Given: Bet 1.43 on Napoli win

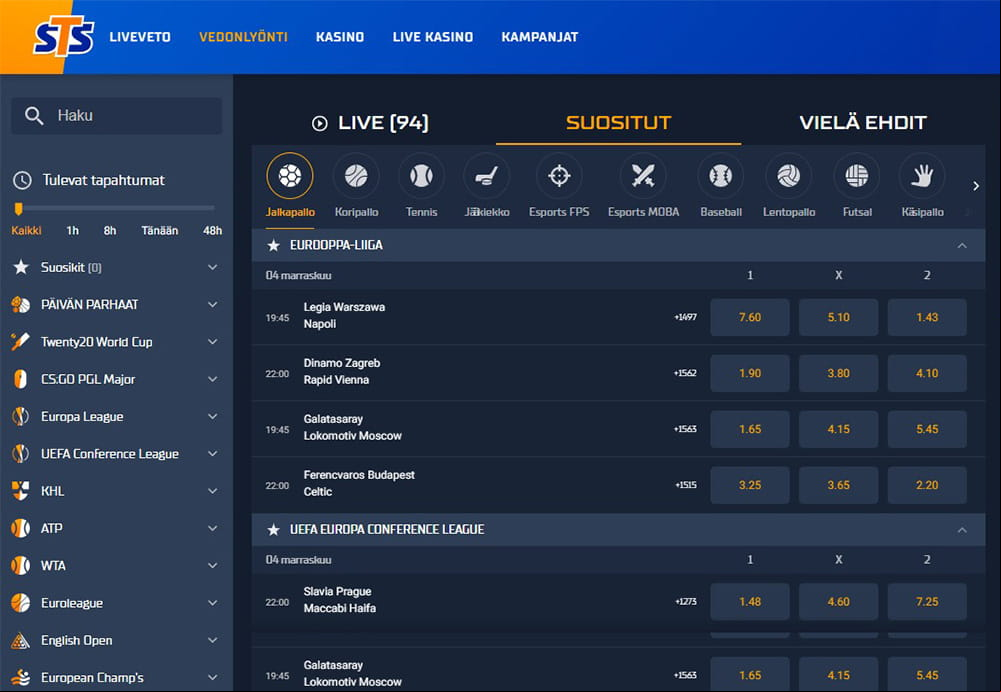Looking at the screenshot, I should pos(927,317).
